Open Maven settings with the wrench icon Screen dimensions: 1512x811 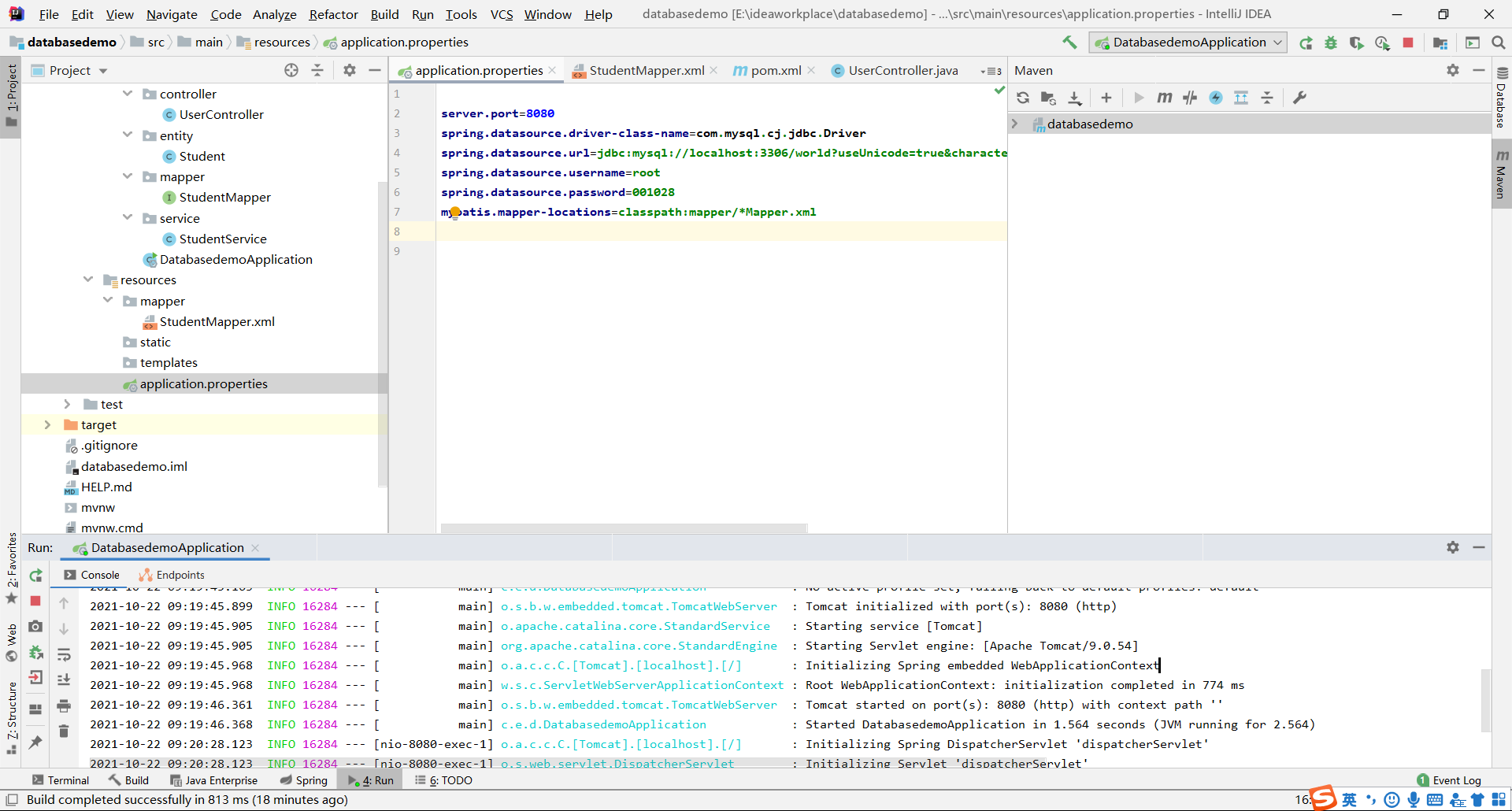tap(1300, 98)
